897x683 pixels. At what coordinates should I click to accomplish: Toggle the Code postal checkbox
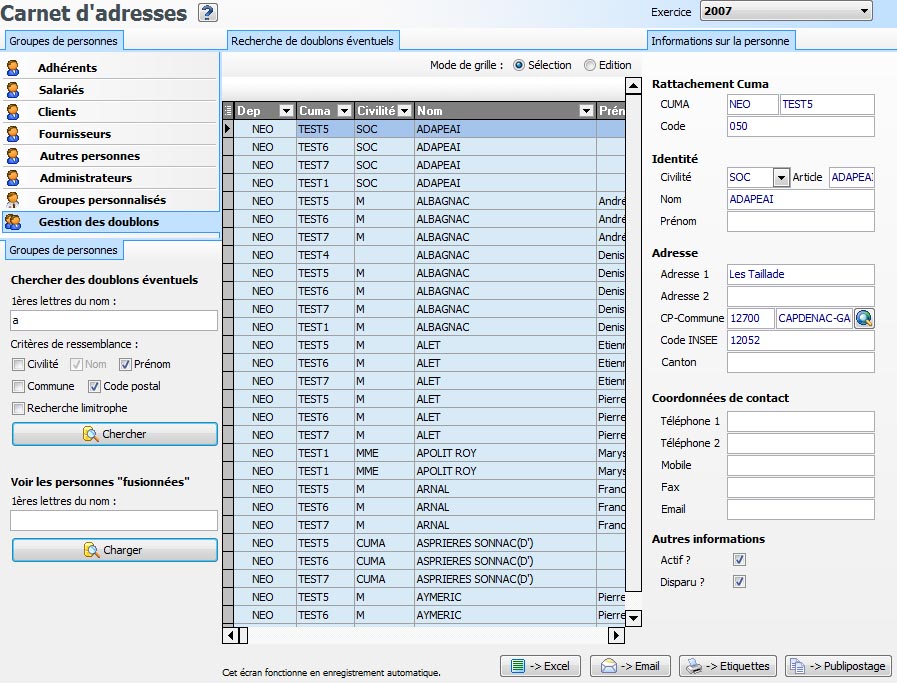[x=94, y=386]
